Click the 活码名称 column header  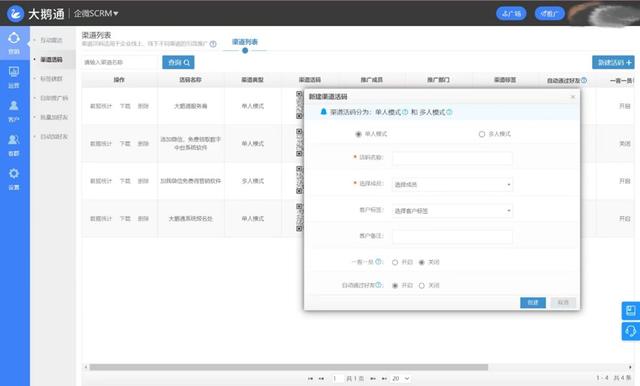[x=191, y=80]
